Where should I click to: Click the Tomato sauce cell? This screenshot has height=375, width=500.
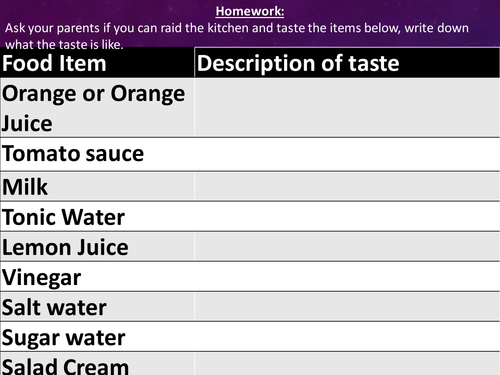coord(97,154)
